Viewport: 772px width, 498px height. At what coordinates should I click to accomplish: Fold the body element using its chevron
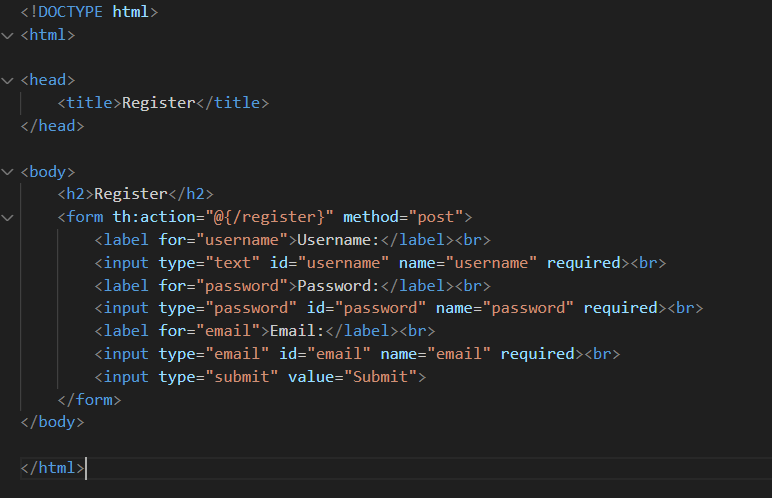click(8, 172)
